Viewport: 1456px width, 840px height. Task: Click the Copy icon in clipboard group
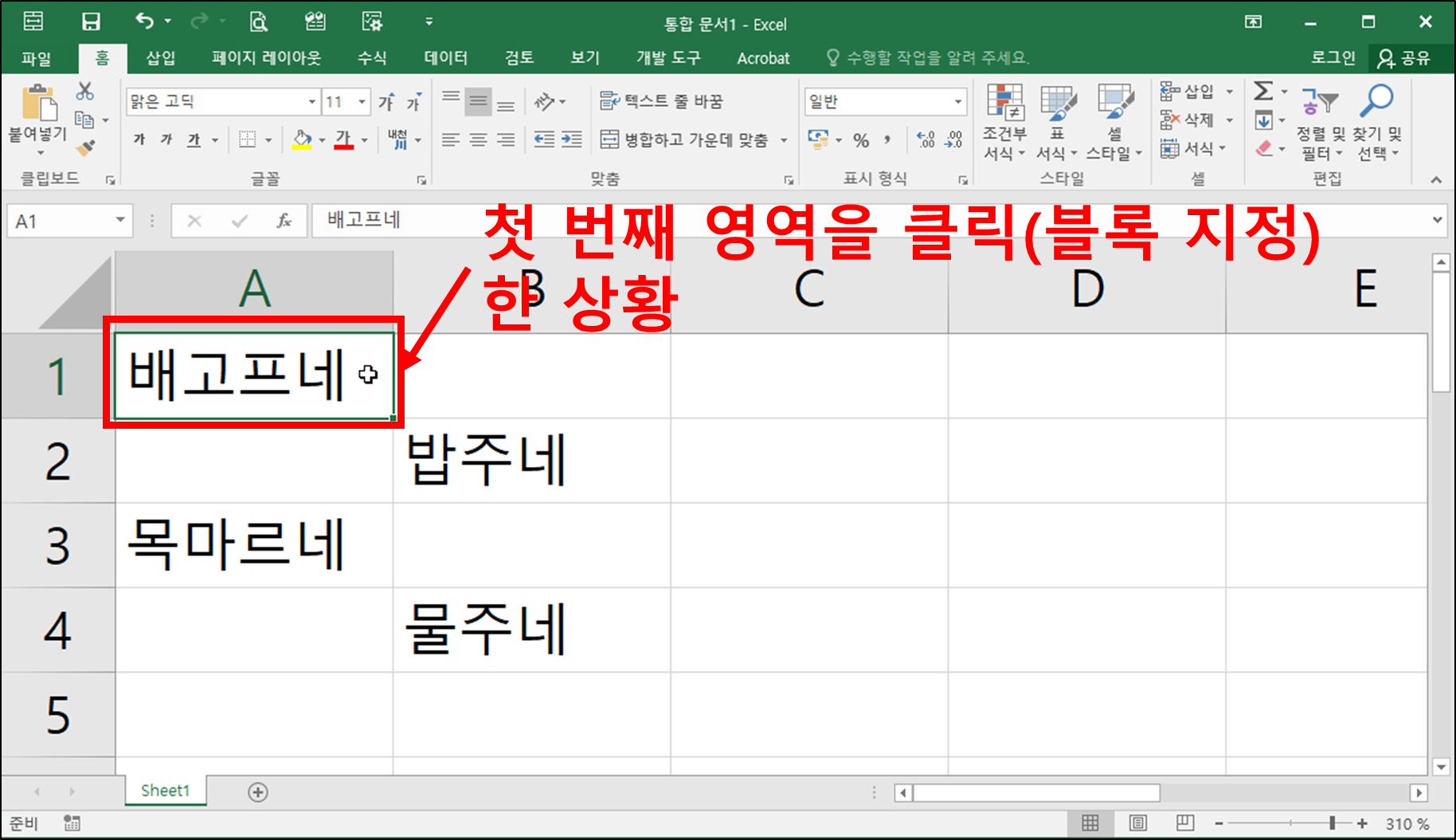click(84, 120)
